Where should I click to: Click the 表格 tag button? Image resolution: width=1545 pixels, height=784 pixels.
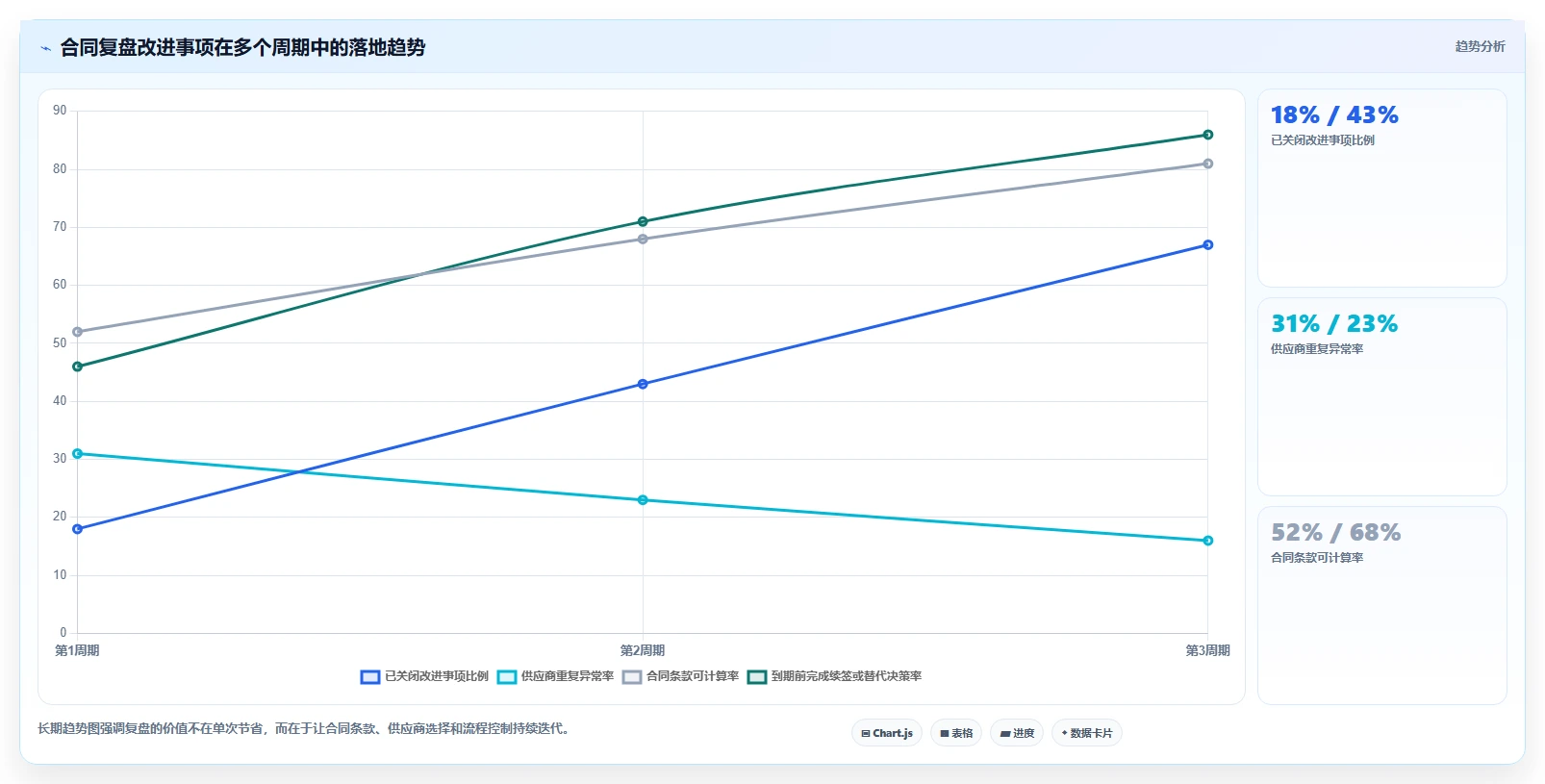point(956,733)
